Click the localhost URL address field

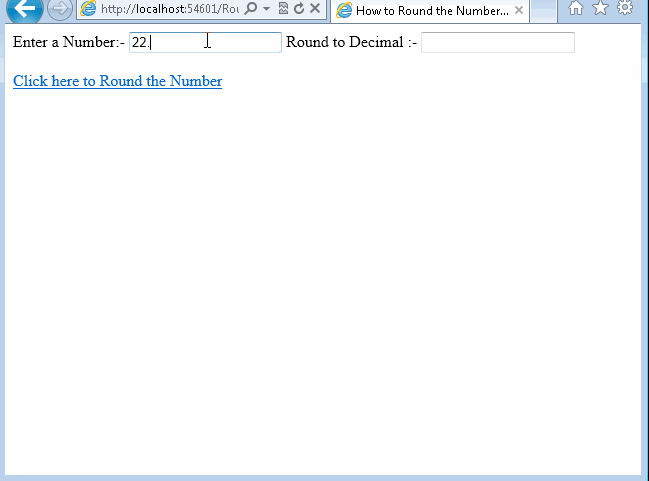coord(170,9)
